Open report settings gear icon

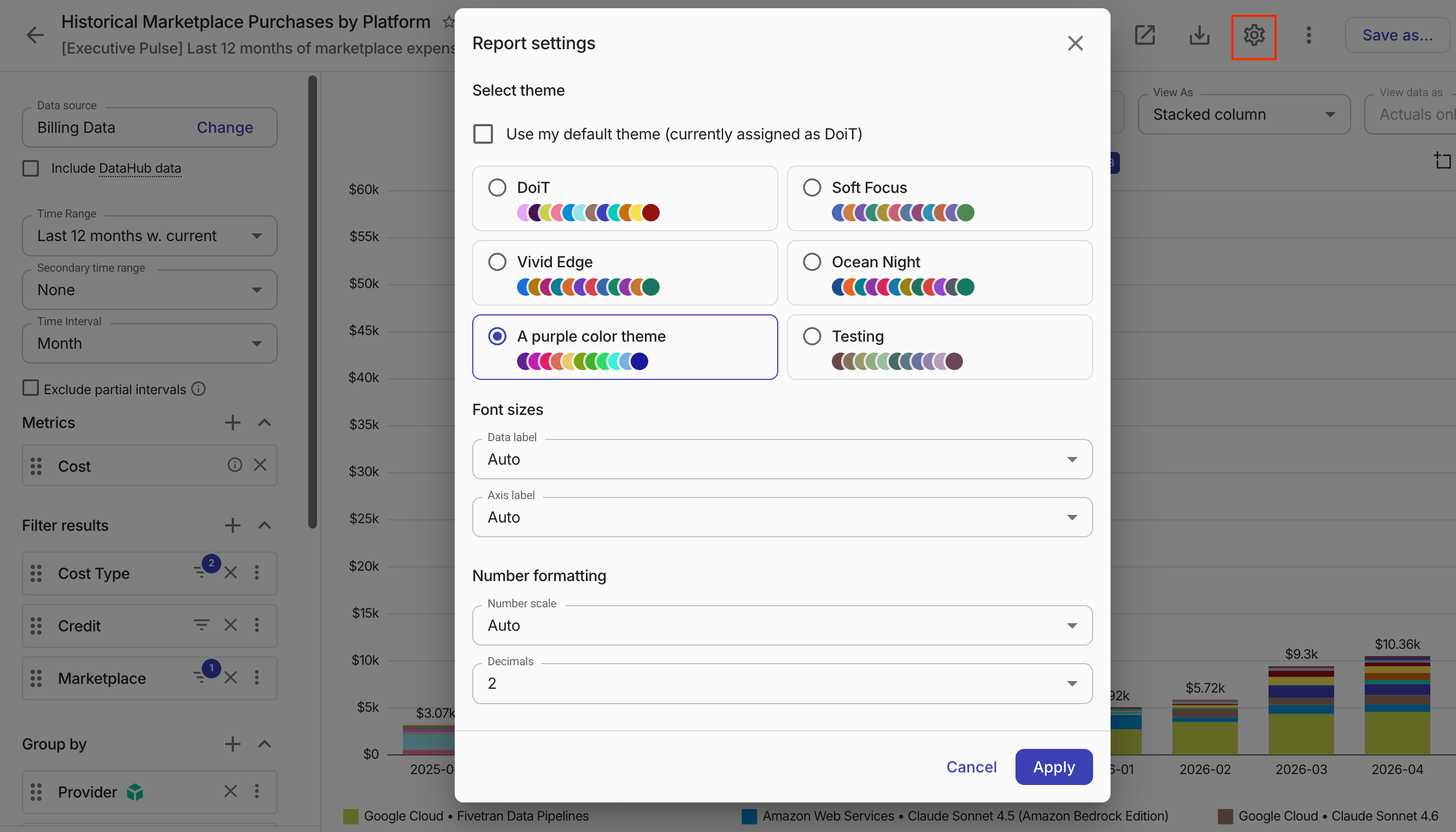pyautogui.click(x=1253, y=36)
